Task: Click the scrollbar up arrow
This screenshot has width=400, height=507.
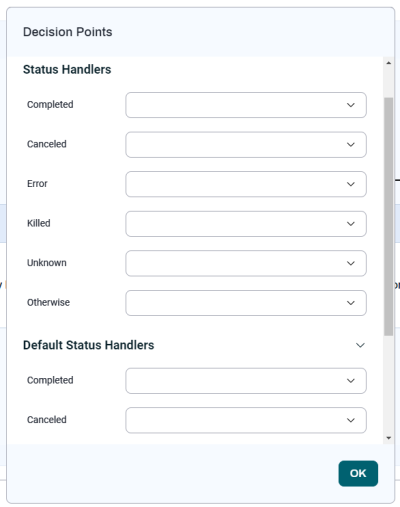Action: pos(388,63)
